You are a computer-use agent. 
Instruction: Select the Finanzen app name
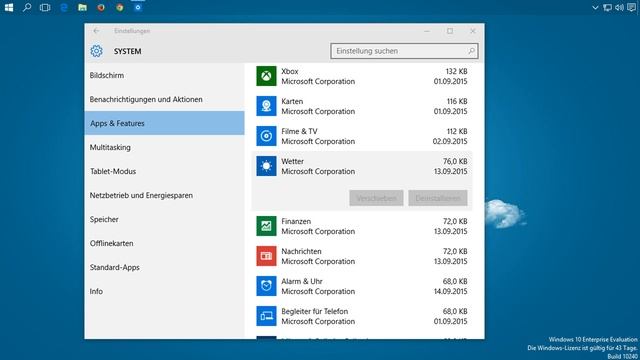pos(296,221)
